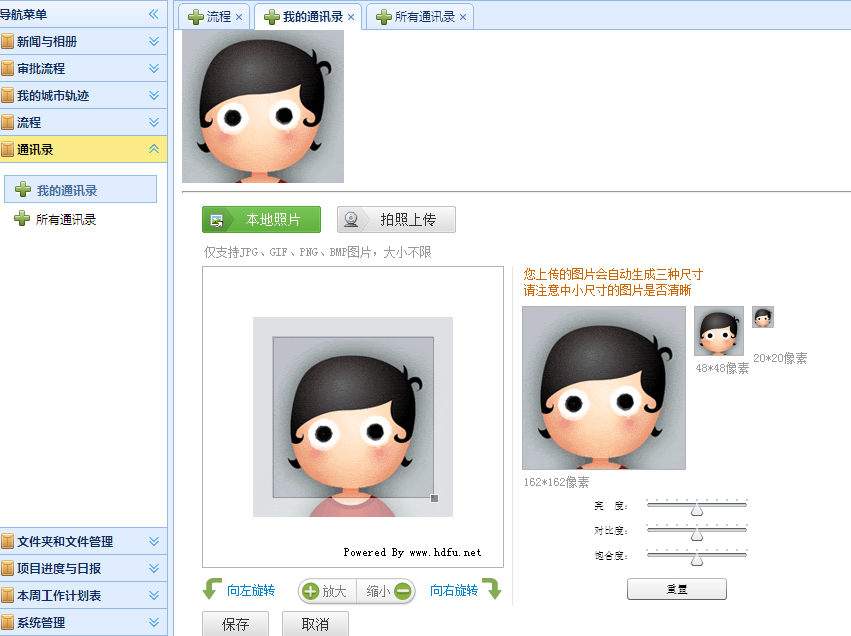Viewport: 851px width, 636px height.
Task: Click the 保存 button
Action: (236, 624)
